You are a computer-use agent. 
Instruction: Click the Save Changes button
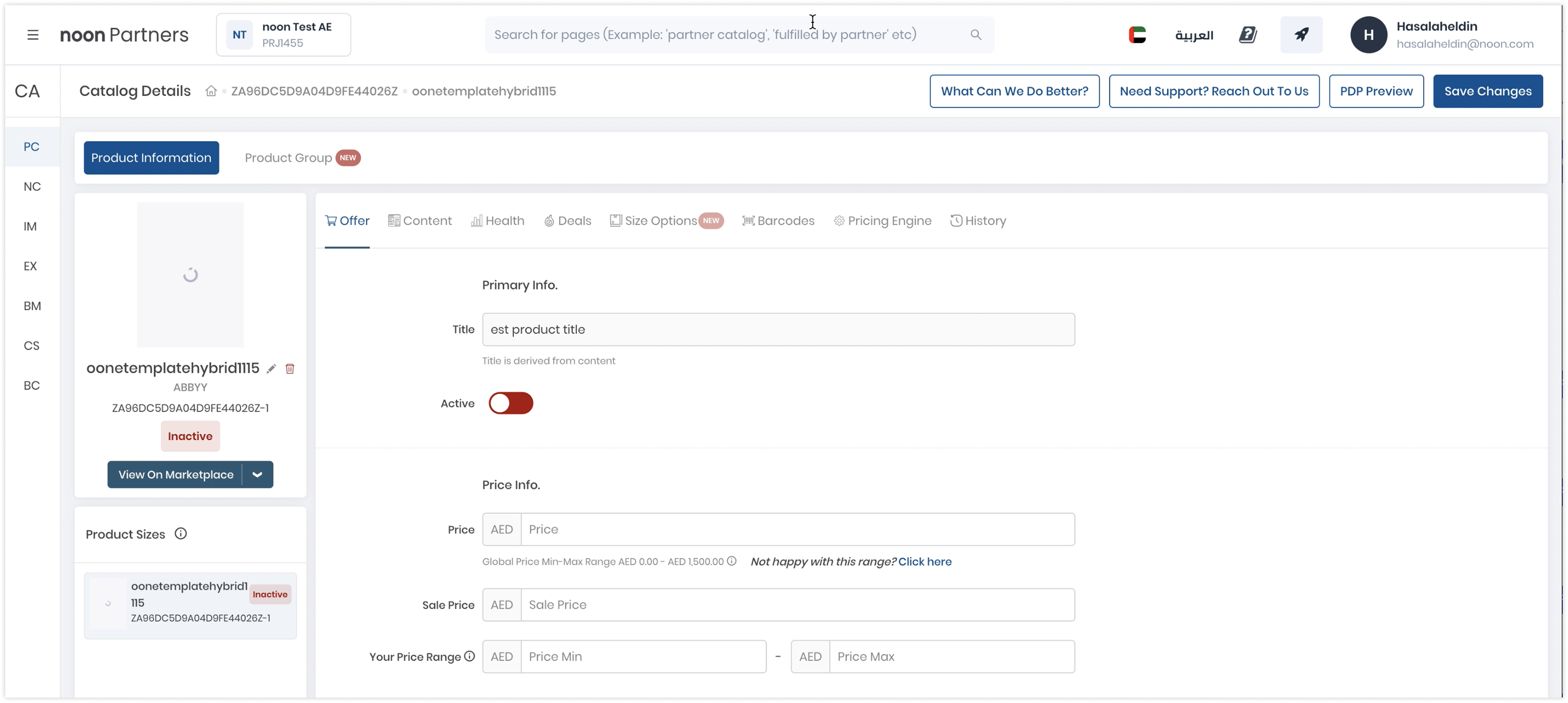pyautogui.click(x=1487, y=91)
